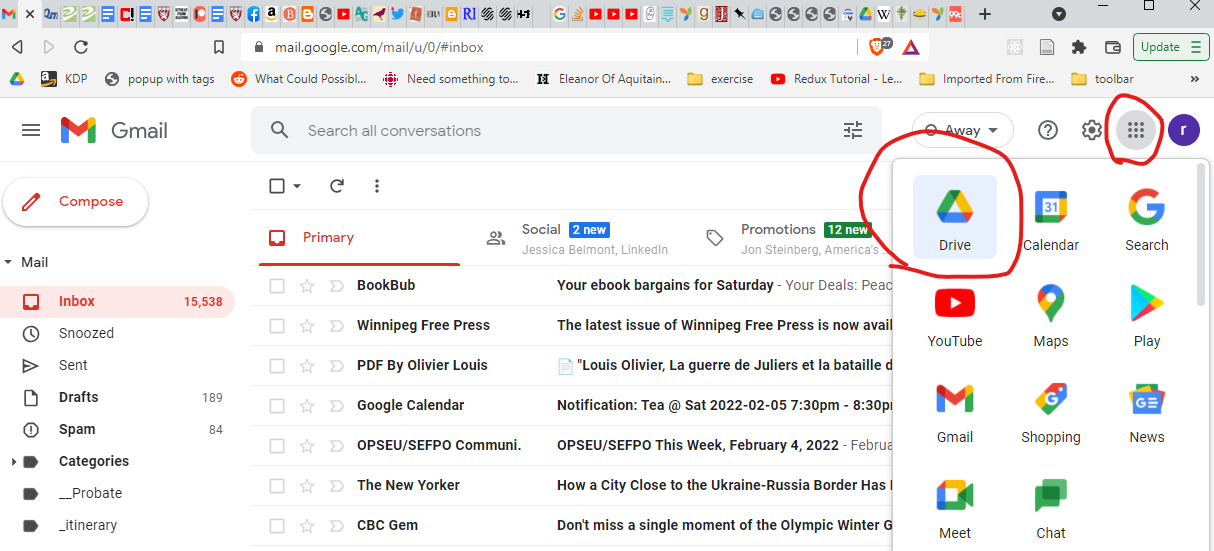Open the Away status dropdown
The width and height of the screenshot is (1214, 551).
pyautogui.click(x=962, y=130)
